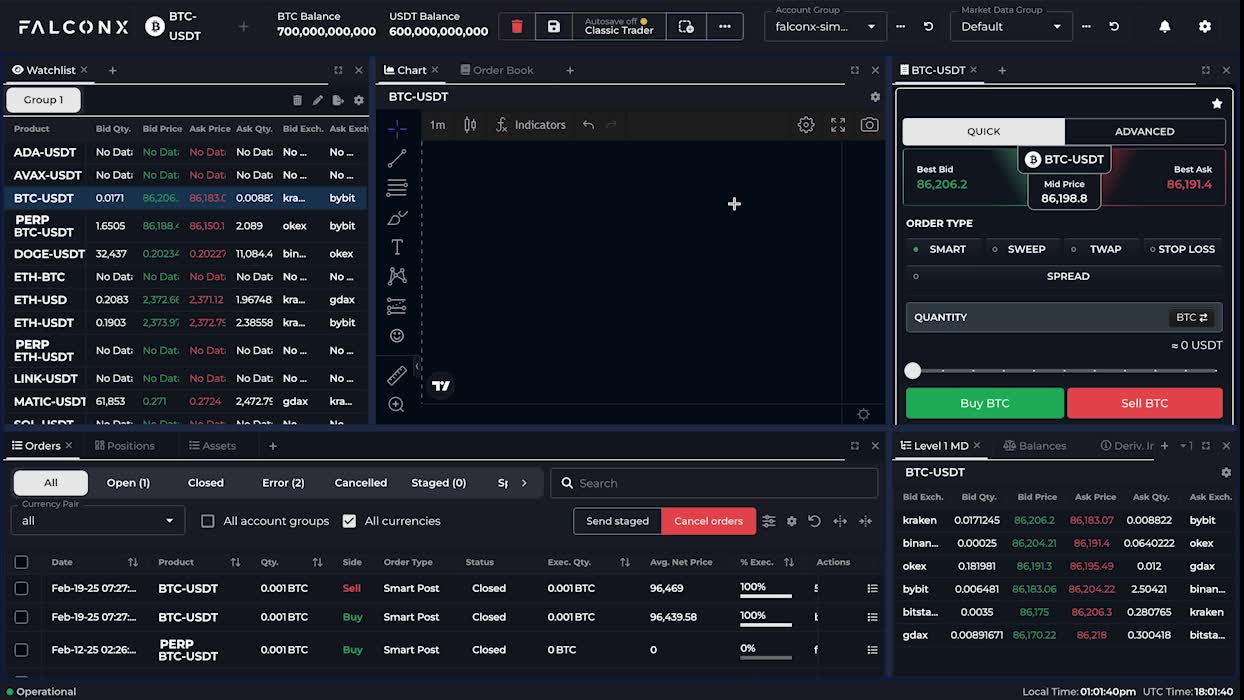This screenshot has width=1244, height=700.
Task: Open Account Group dropdown
Action: 825,27
